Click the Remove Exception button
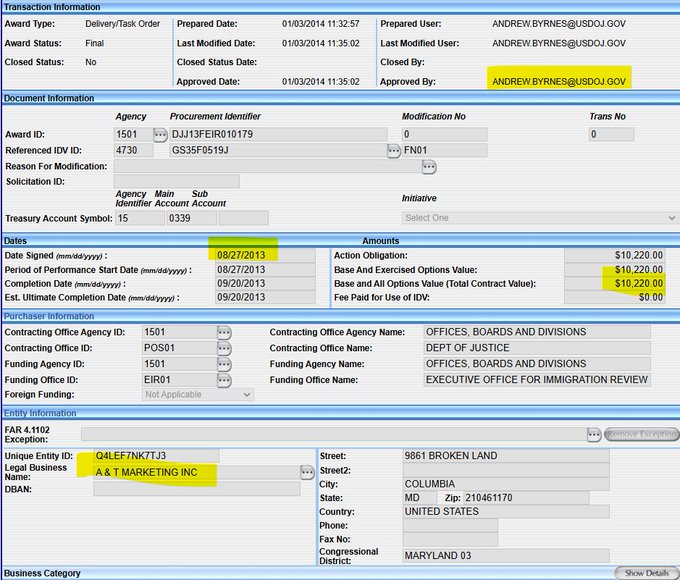Screen dimensions: 680x580 pos(642,434)
